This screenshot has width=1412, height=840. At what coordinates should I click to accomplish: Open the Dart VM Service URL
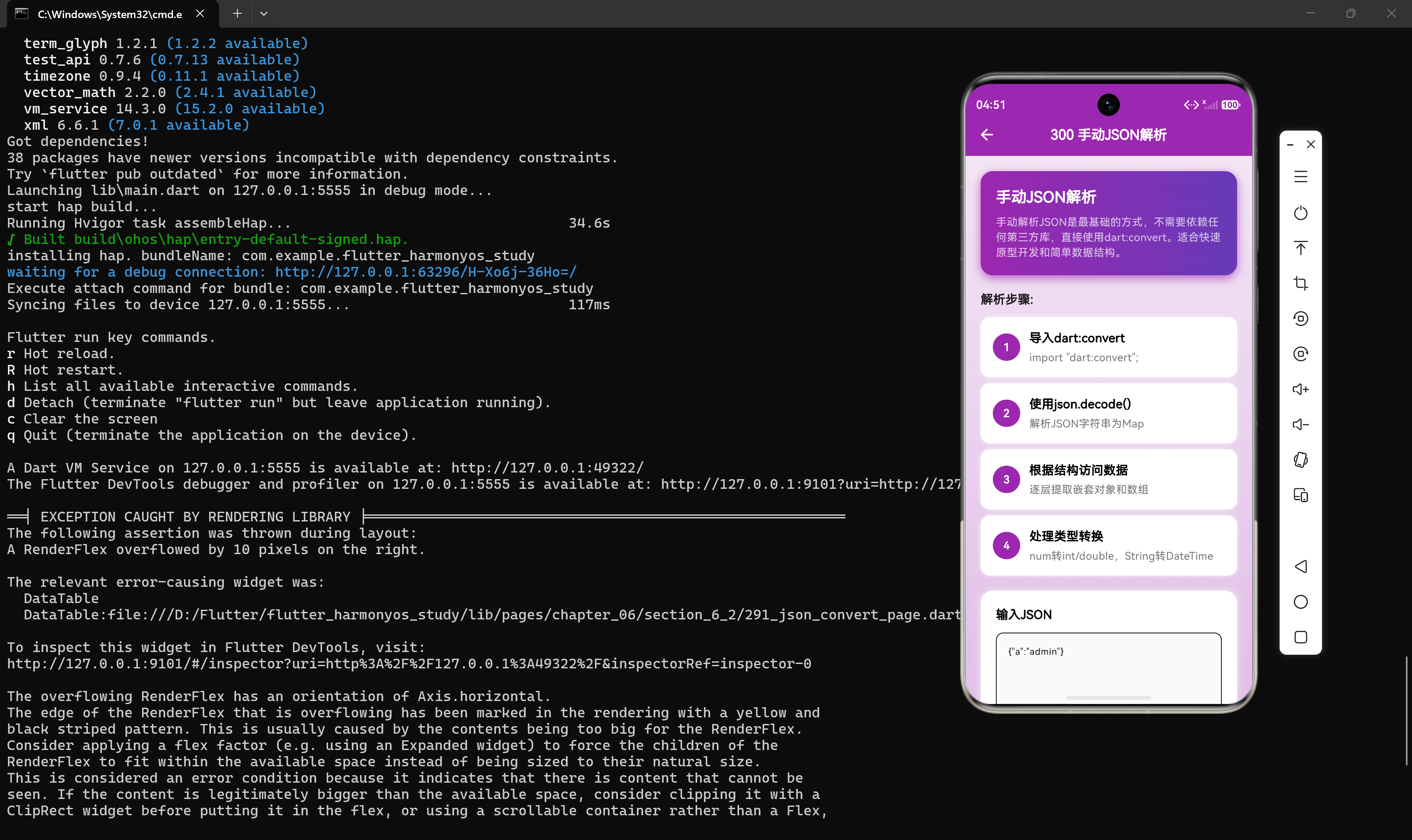click(548, 468)
